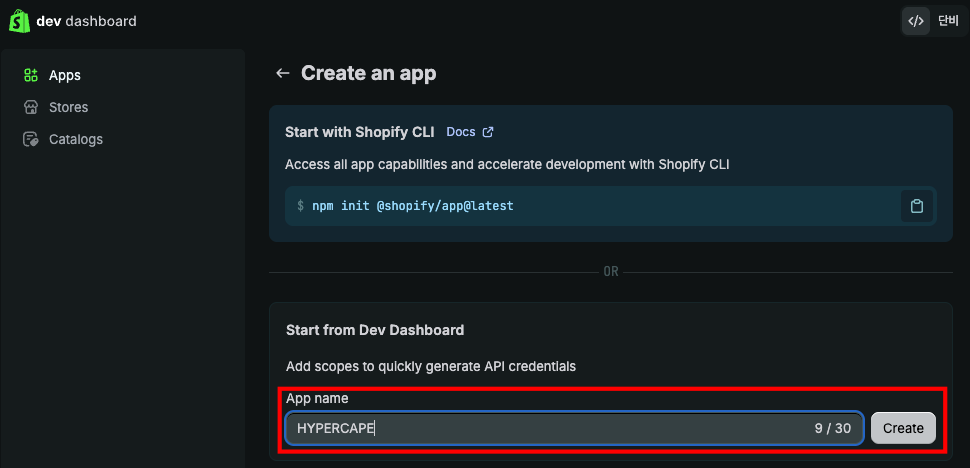Click the Apps grid icon
The width and height of the screenshot is (970, 468).
click(31, 75)
